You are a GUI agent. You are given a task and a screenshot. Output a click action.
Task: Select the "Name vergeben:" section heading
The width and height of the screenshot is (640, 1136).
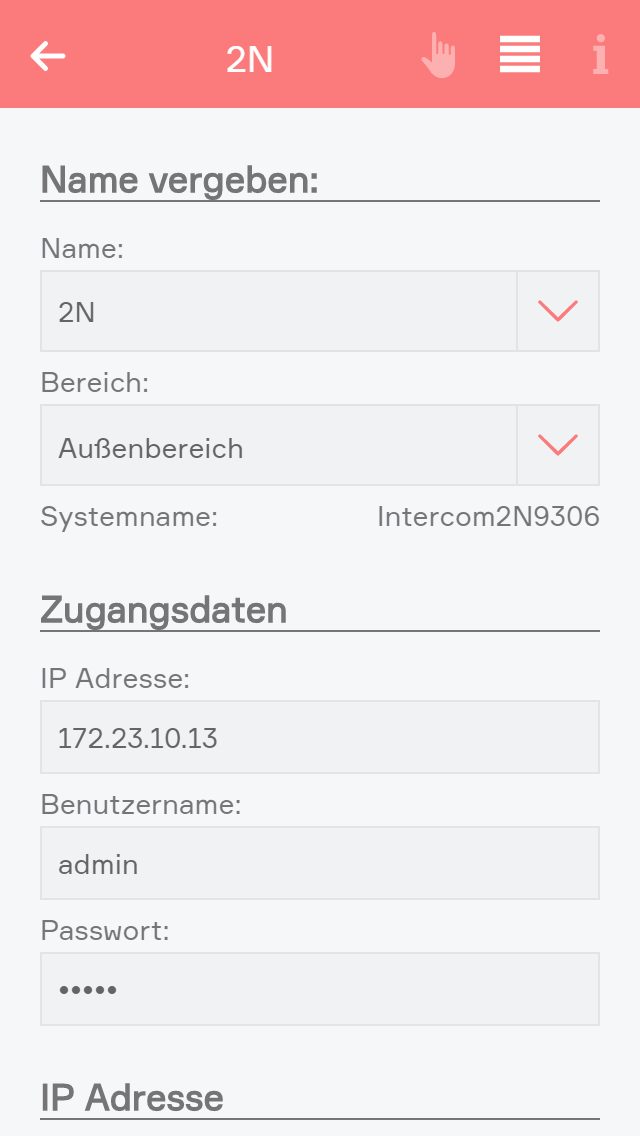[179, 181]
